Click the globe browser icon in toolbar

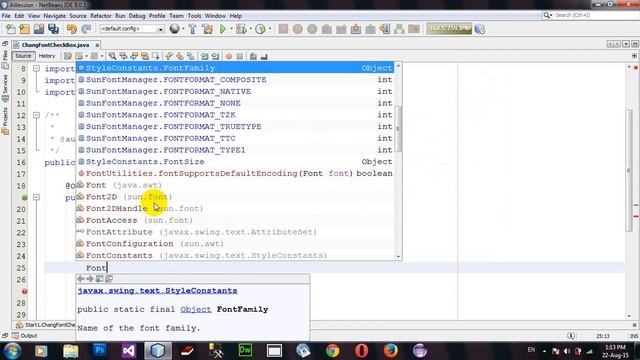(x=175, y=29)
